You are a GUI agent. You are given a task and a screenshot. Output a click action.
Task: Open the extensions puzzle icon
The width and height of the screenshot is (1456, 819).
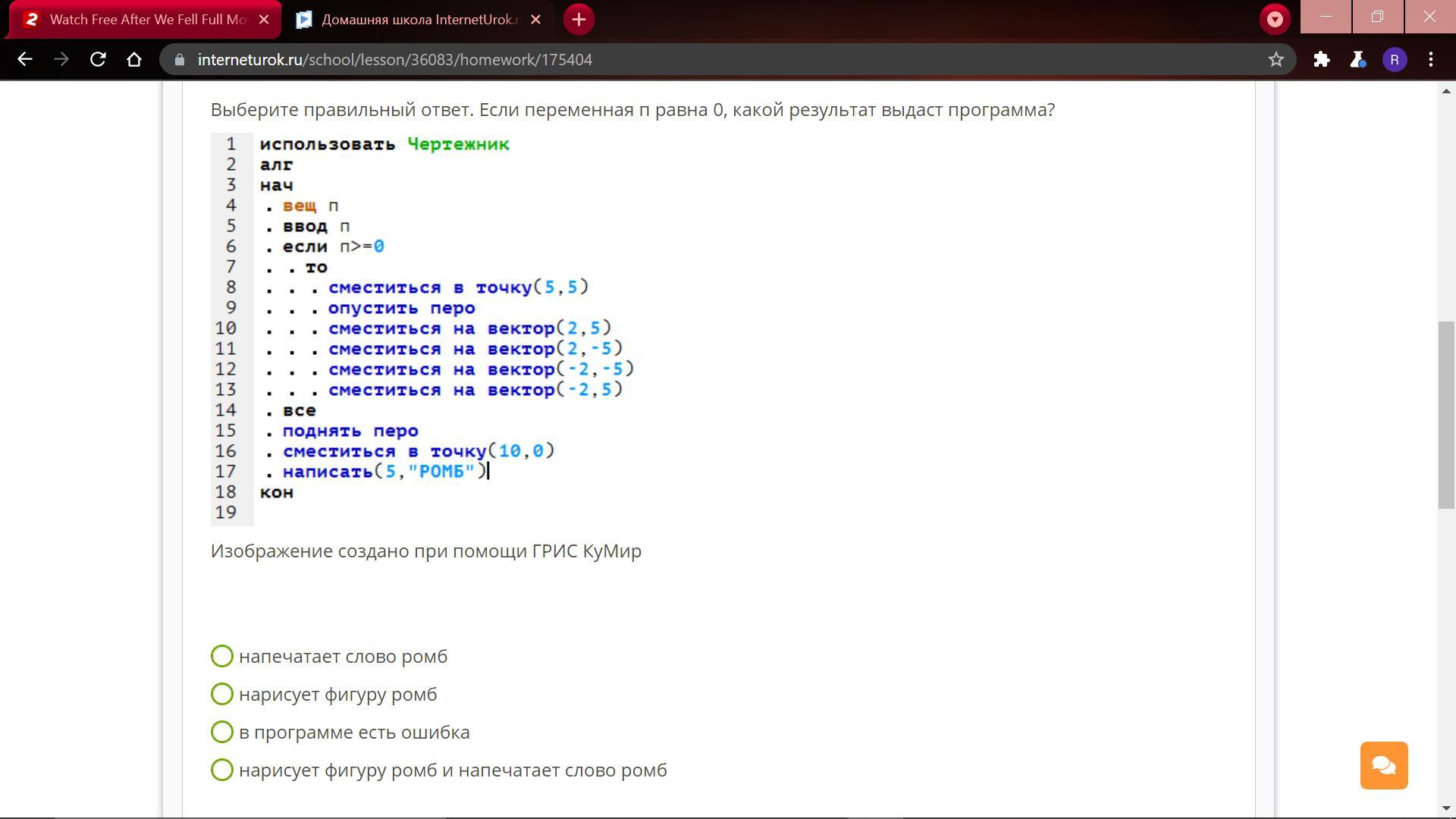click(1322, 59)
